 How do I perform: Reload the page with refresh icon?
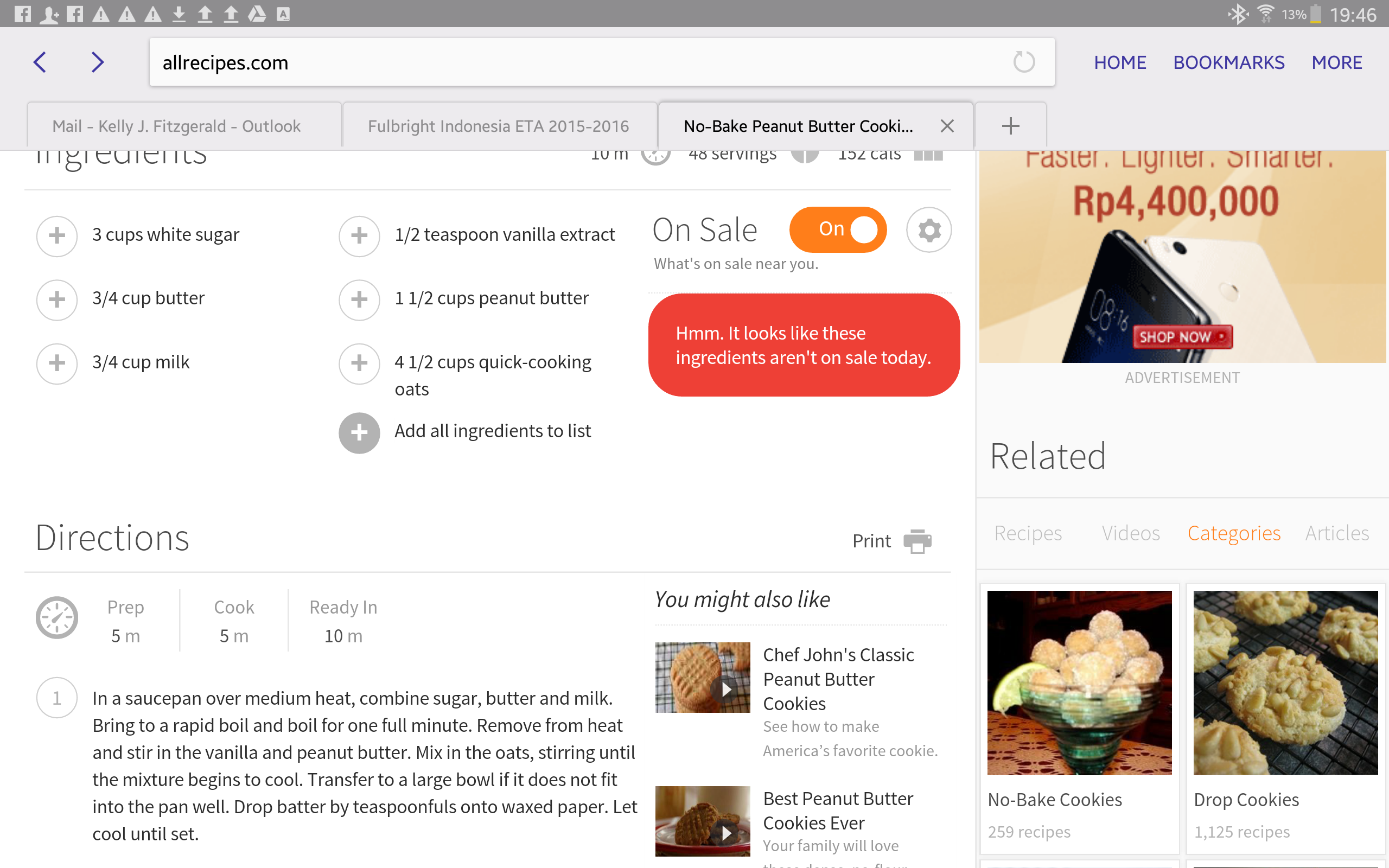[1023, 62]
